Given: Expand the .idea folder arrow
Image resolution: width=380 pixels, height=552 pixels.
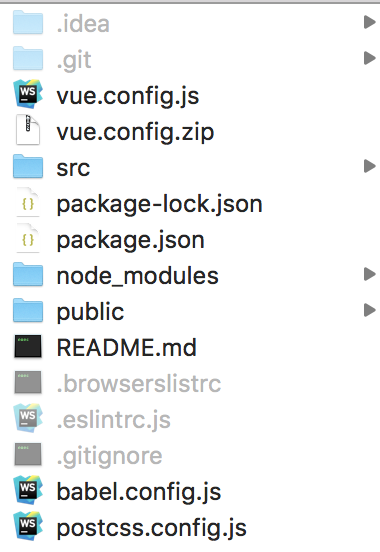Looking at the screenshot, I should [369, 22].
